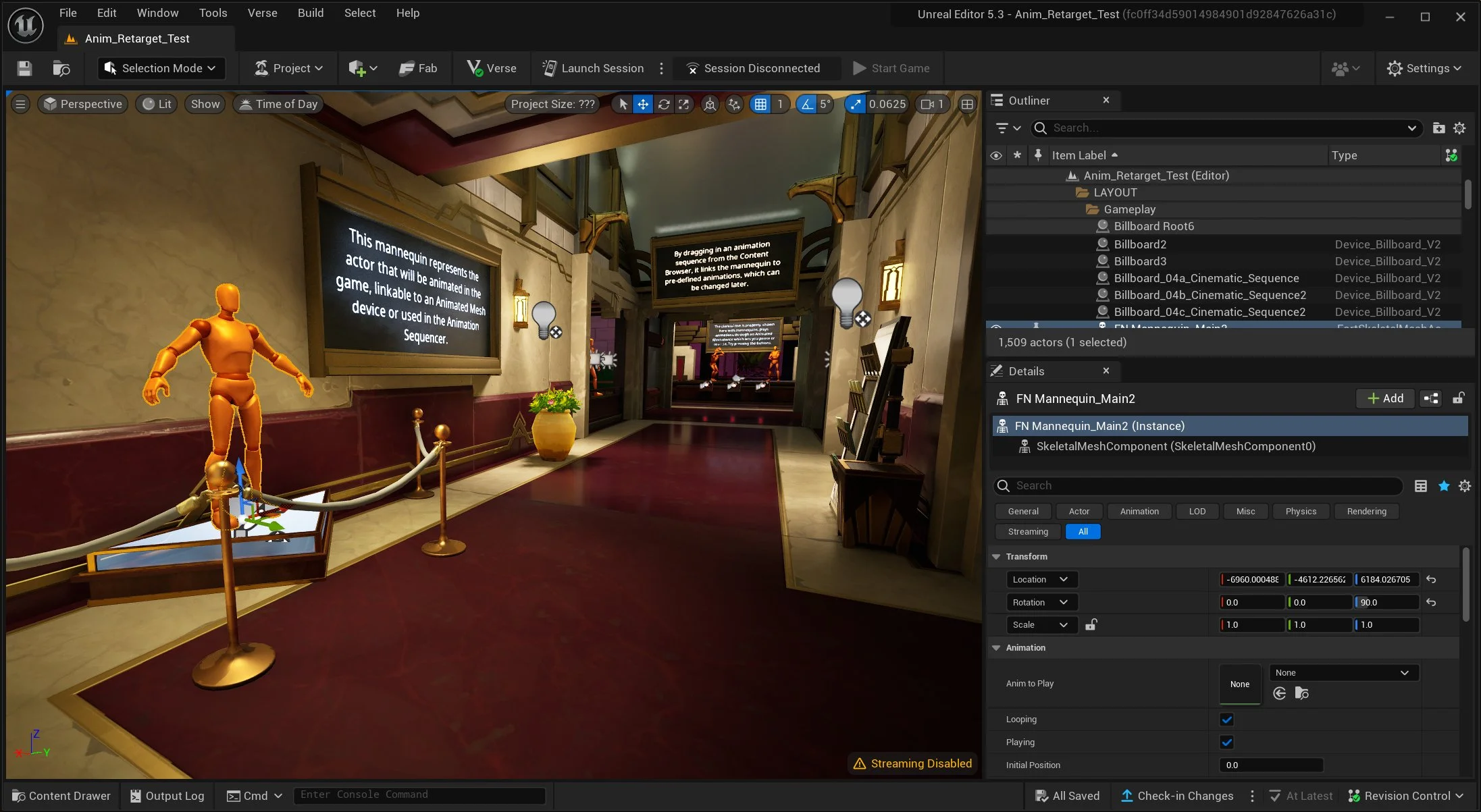
Task: Open the Build menu
Action: pos(311,13)
